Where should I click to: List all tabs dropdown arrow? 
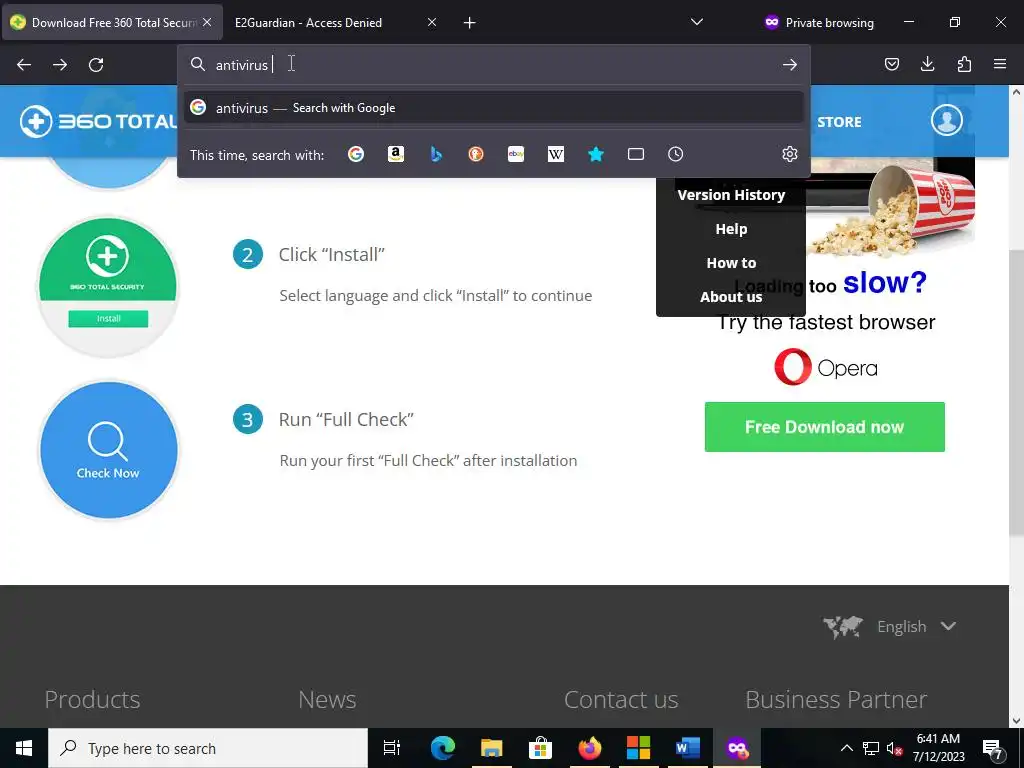697,22
